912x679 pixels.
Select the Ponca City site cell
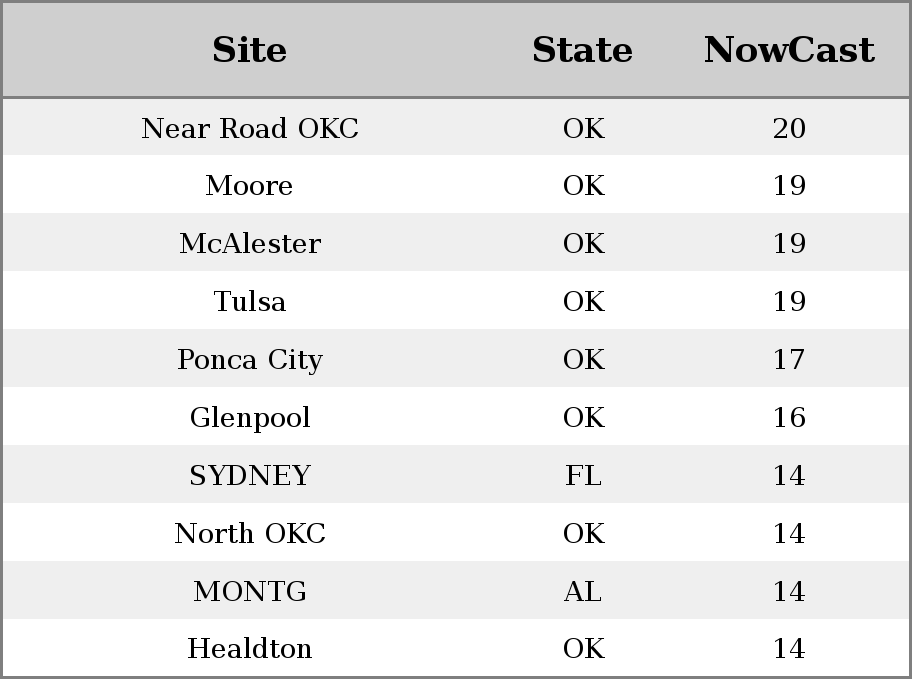pyautogui.click(x=250, y=360)
